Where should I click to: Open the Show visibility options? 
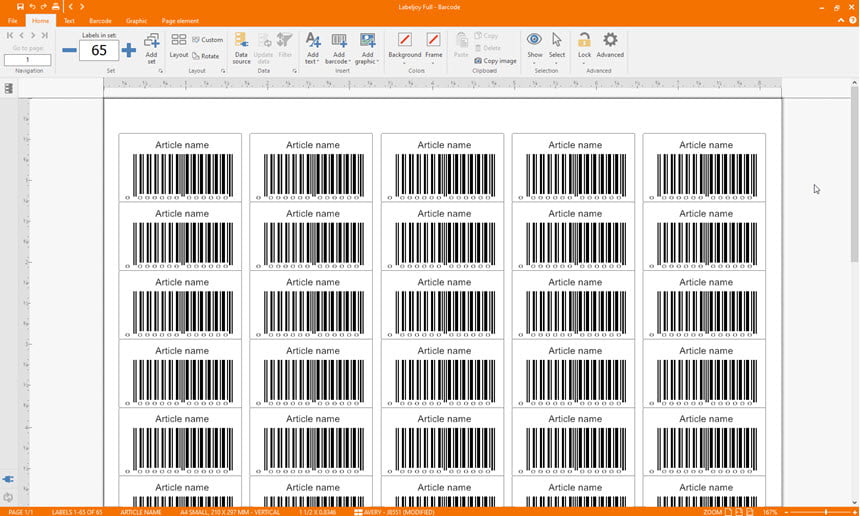[x=535, y=48]
